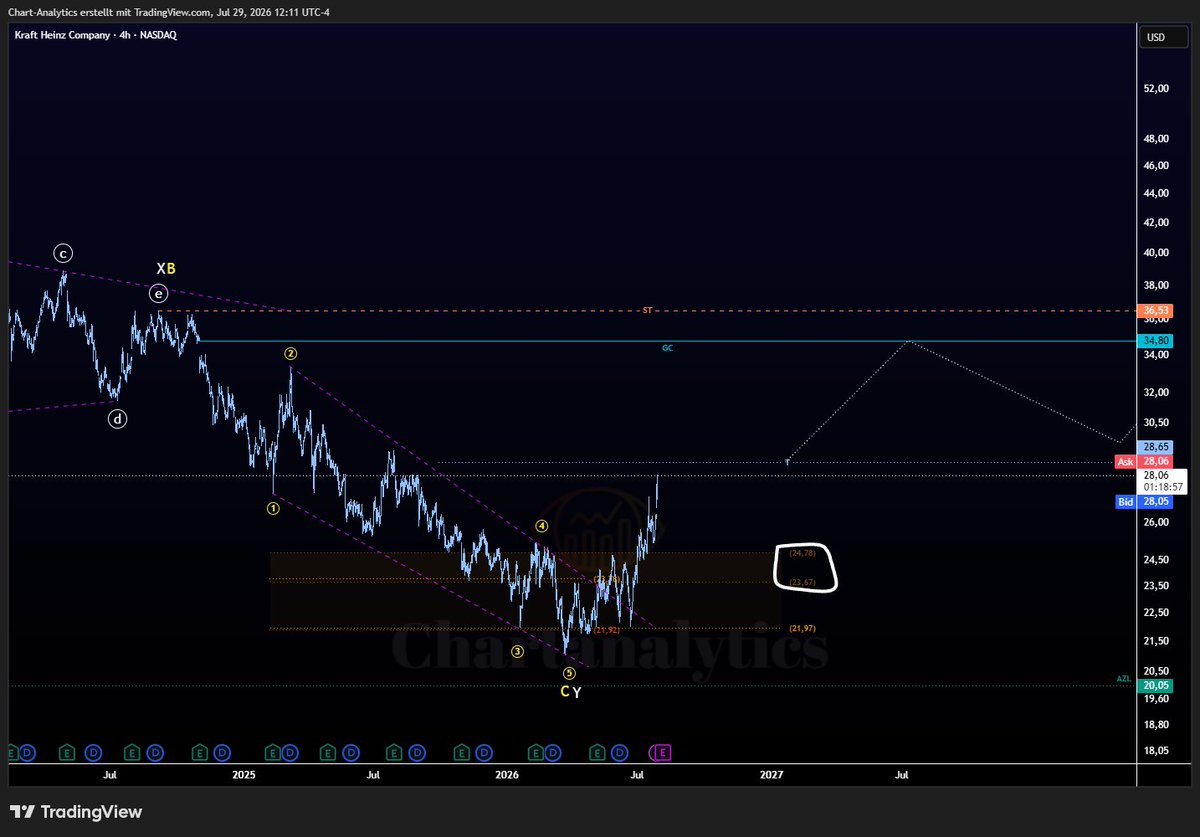Click the 24,50 price axis value
This screenshot has height=837, width=1200.
[1156, 560]
